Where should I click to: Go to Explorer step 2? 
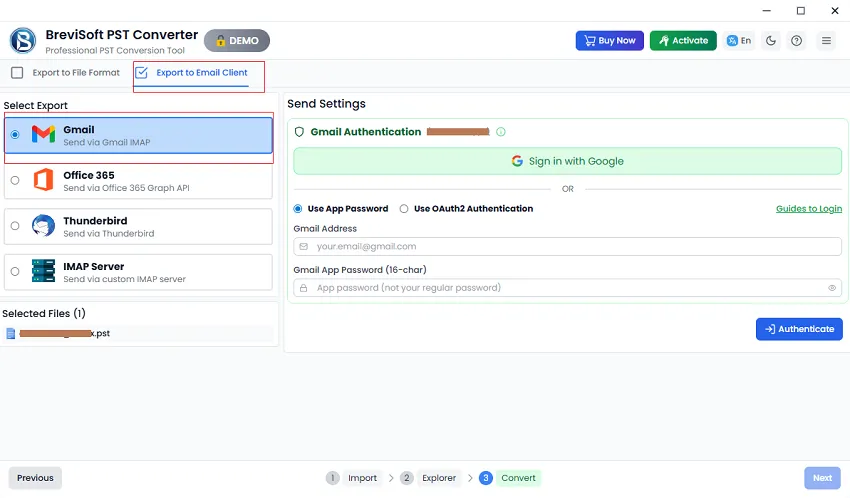coord(430,478)
